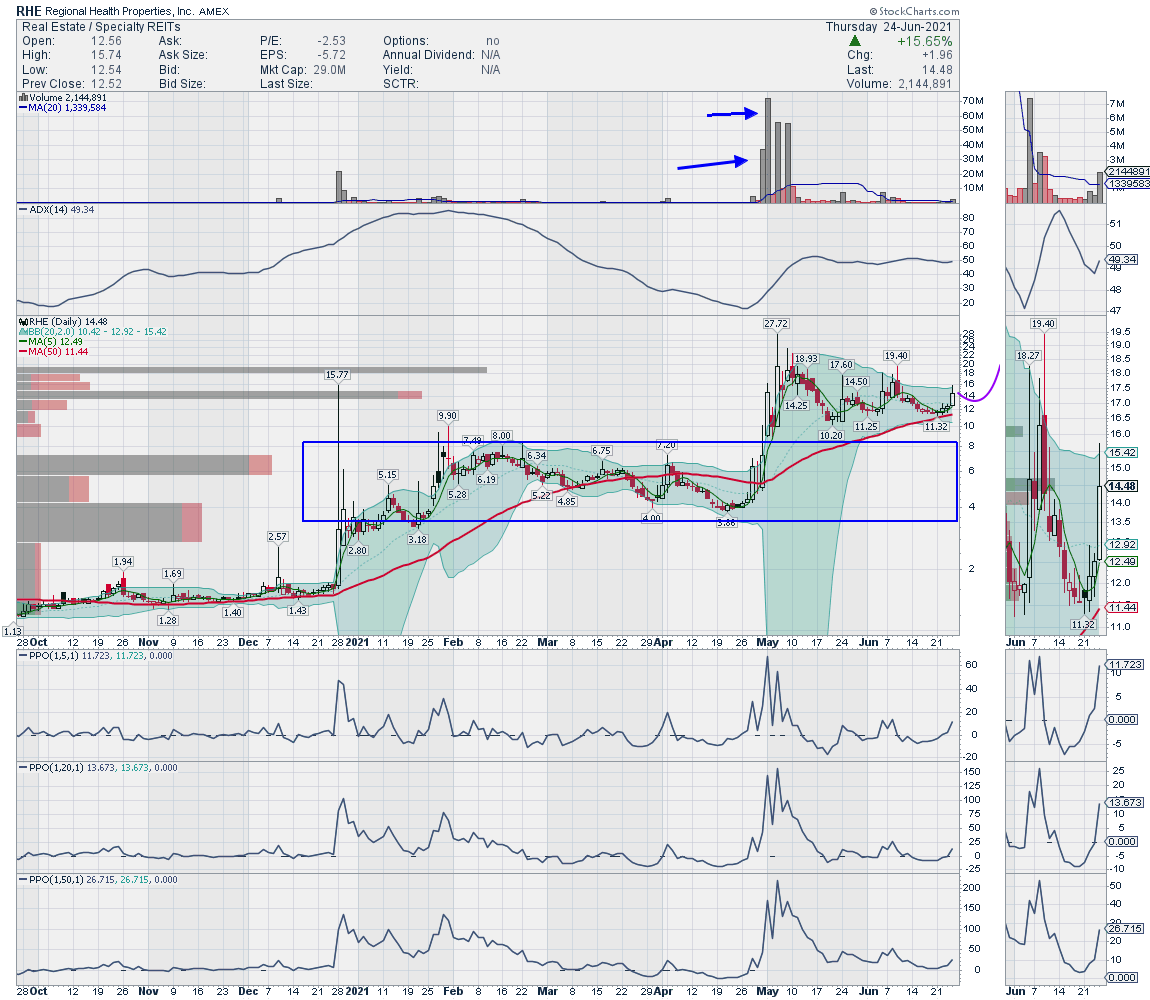Screen dimensions: 1150x1000
Task: Click the Real Estate / Specialty REITs sector label
Action: [101, 26]
